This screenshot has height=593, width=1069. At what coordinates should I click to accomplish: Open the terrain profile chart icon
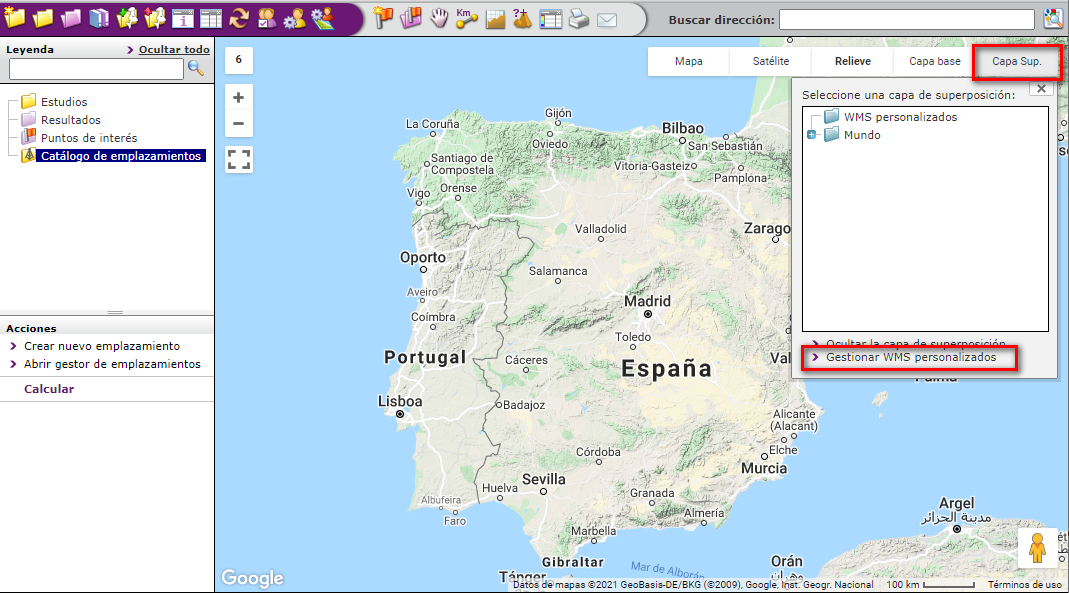point(496,19)
